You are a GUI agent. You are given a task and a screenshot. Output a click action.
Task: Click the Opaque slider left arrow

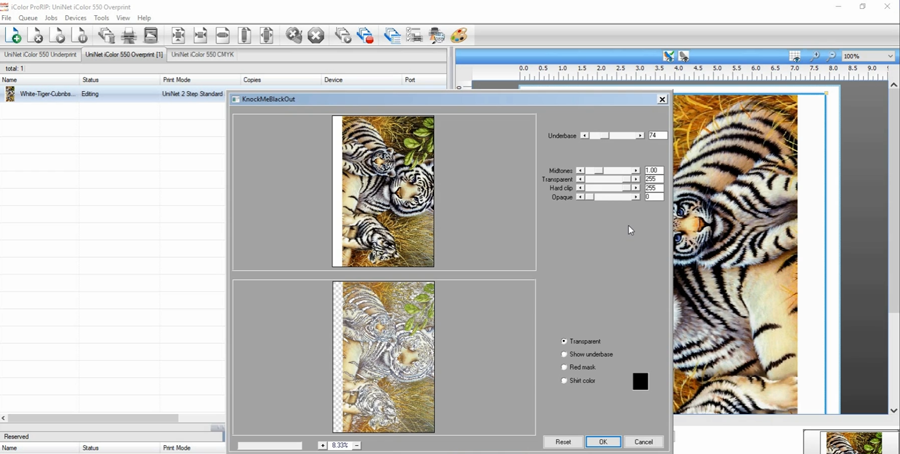(580, 197)
